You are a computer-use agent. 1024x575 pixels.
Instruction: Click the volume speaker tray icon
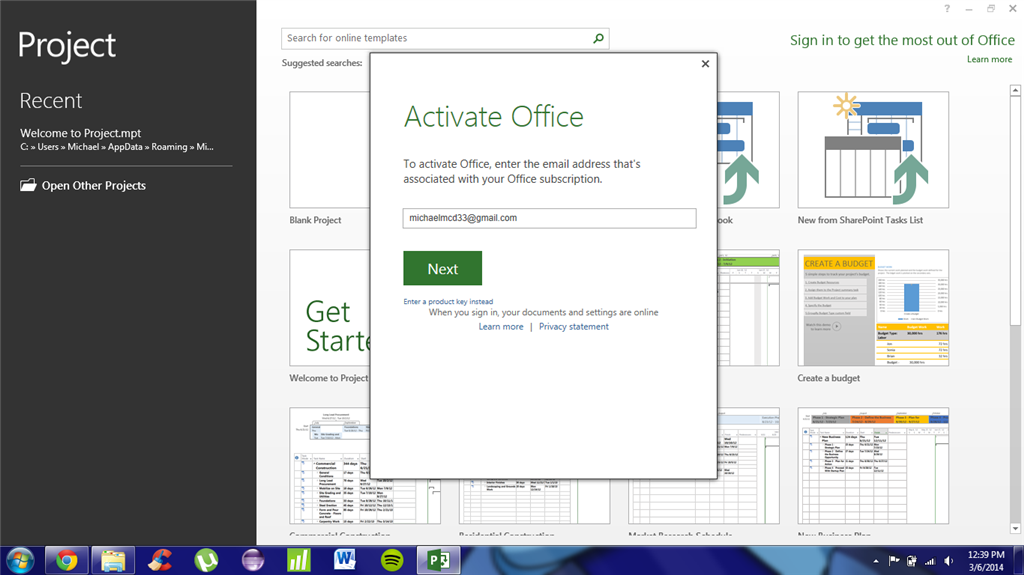pyautogui.click(x=948, y=561)
